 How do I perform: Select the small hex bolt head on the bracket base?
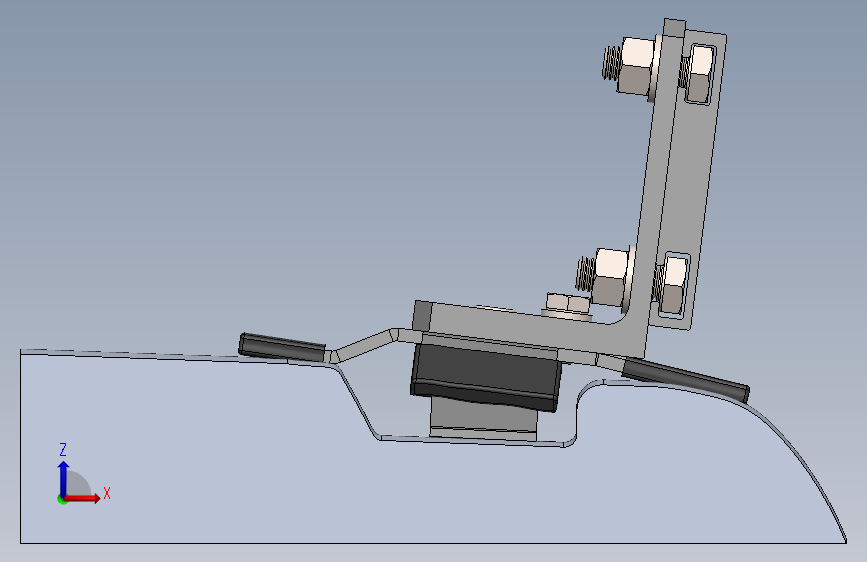567,303
